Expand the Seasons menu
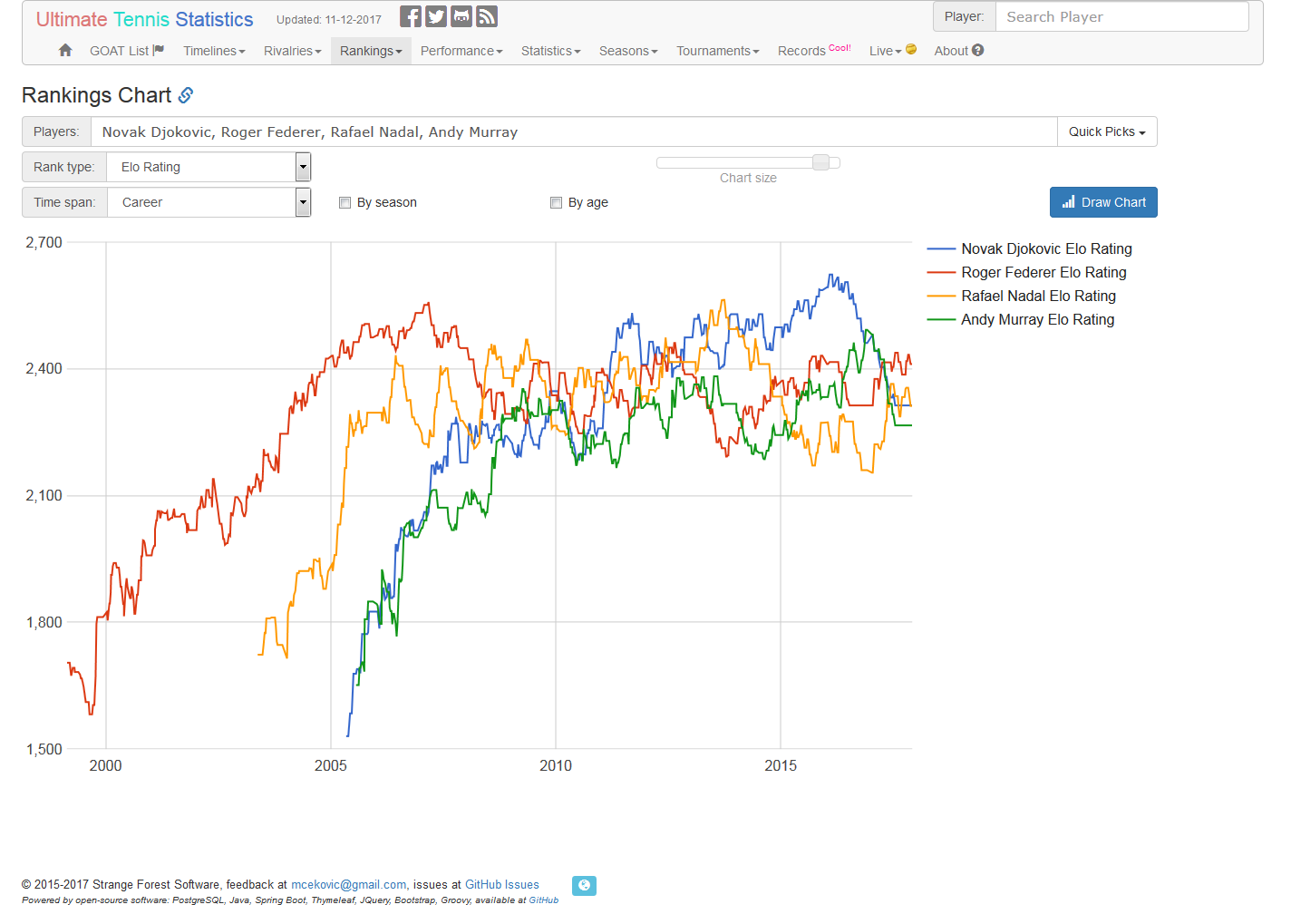This screenshot has height=924, width=1291. tap(628, 51)
